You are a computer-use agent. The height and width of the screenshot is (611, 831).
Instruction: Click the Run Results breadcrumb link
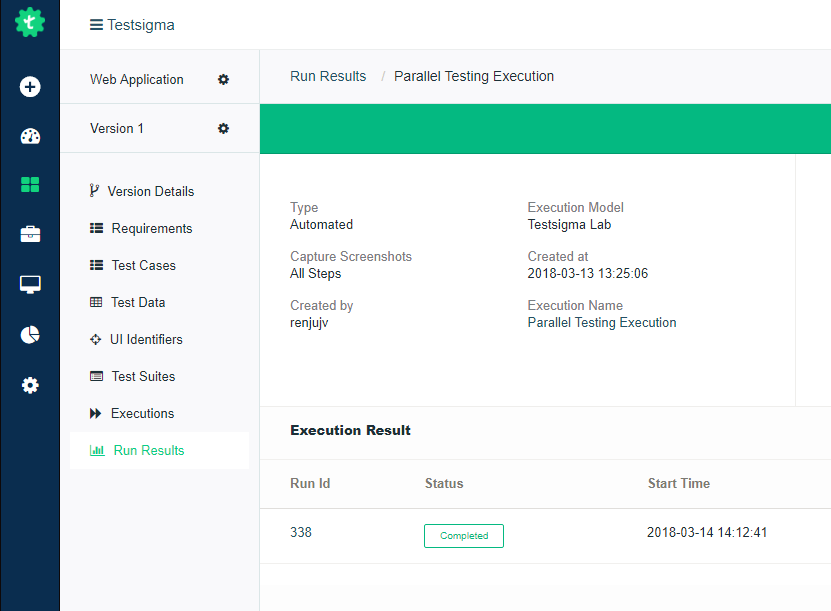[x=328, y=76]
